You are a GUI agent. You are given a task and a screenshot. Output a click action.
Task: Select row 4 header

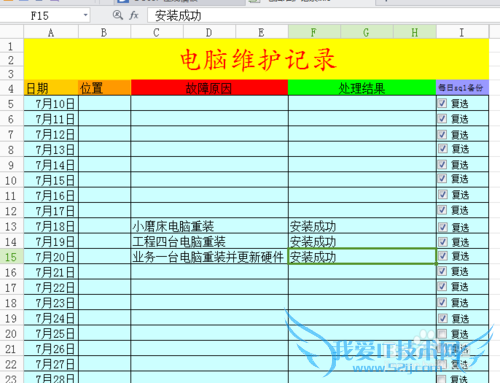[x=11, y=88]
